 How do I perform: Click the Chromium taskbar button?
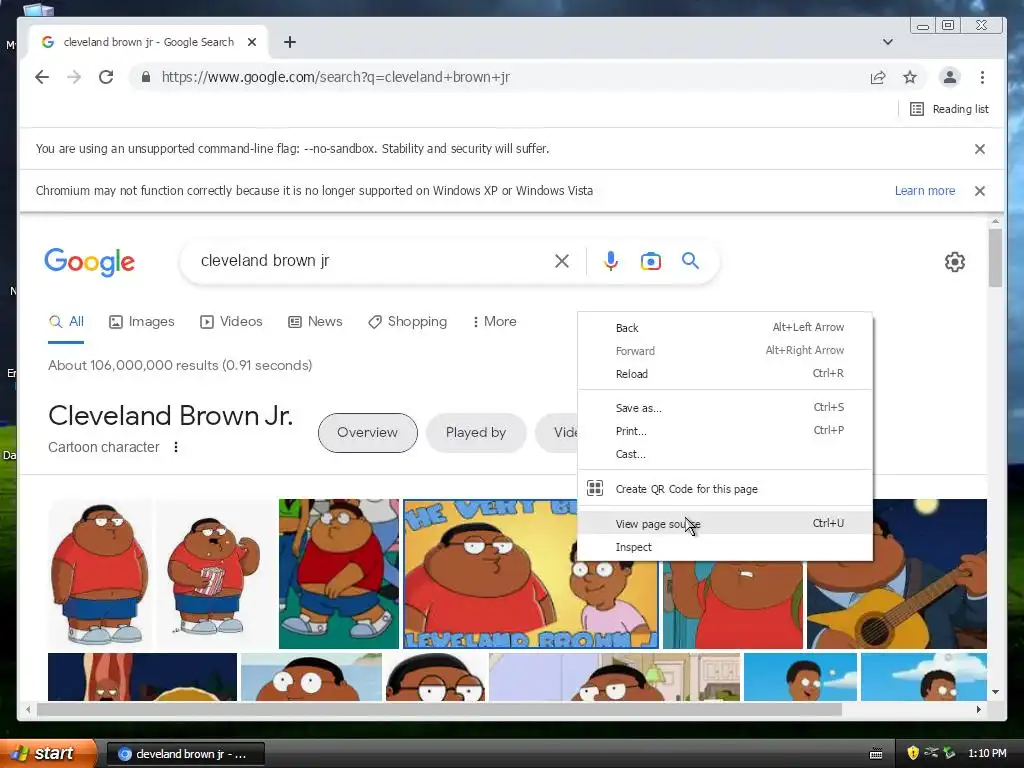[x=185, y=754]
